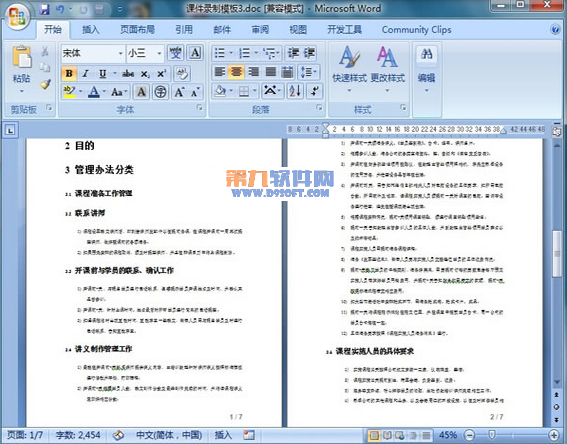Open the Change Styles menu

388,69
